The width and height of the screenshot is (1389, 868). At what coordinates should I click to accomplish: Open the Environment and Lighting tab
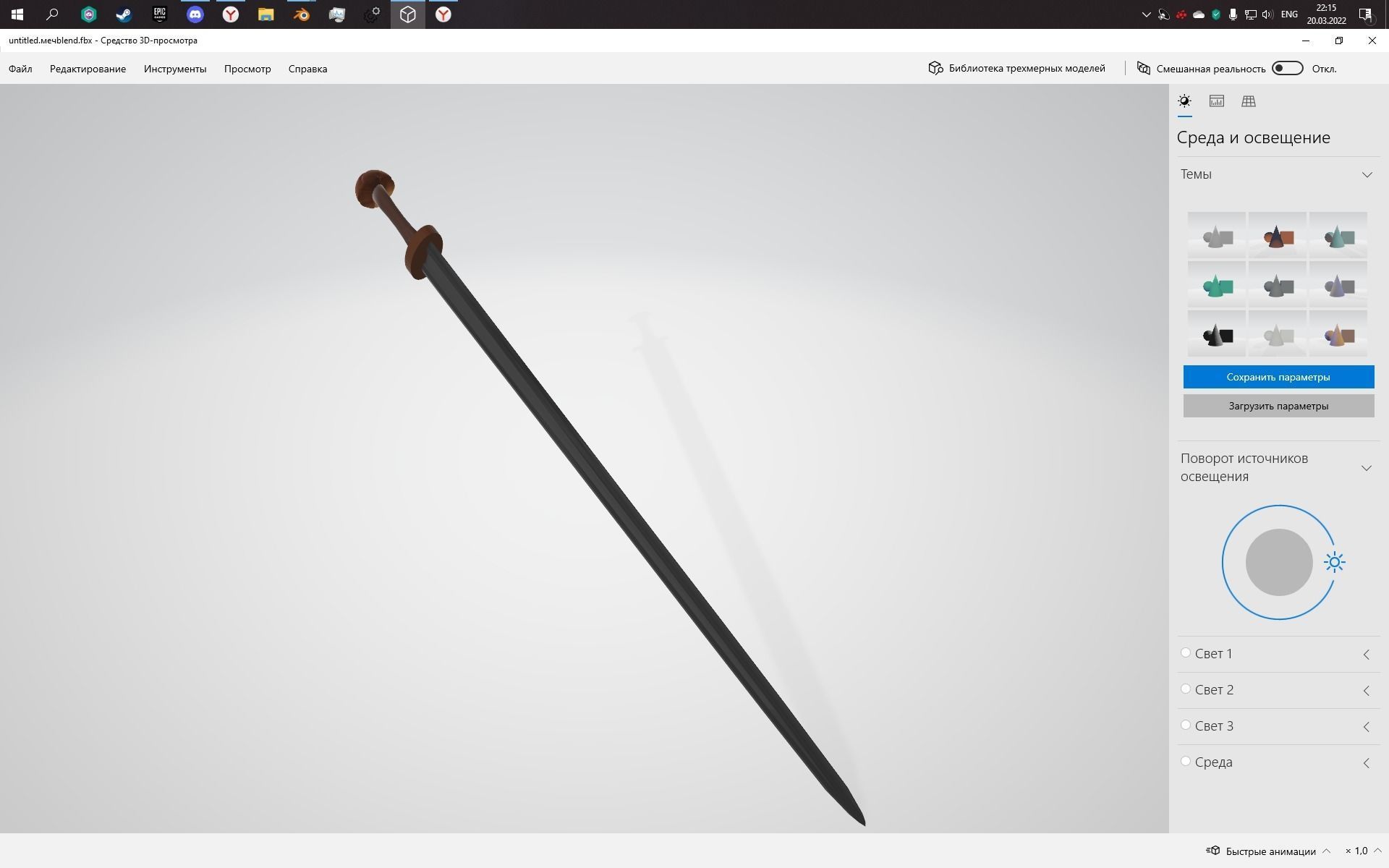(1184, 101)
